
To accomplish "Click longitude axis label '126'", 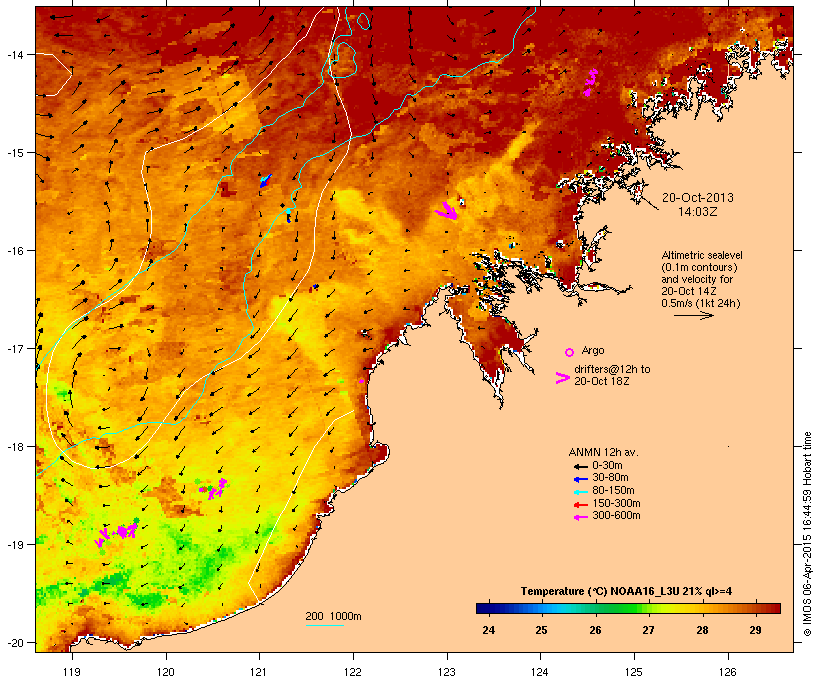I will (x=727, y=672).
